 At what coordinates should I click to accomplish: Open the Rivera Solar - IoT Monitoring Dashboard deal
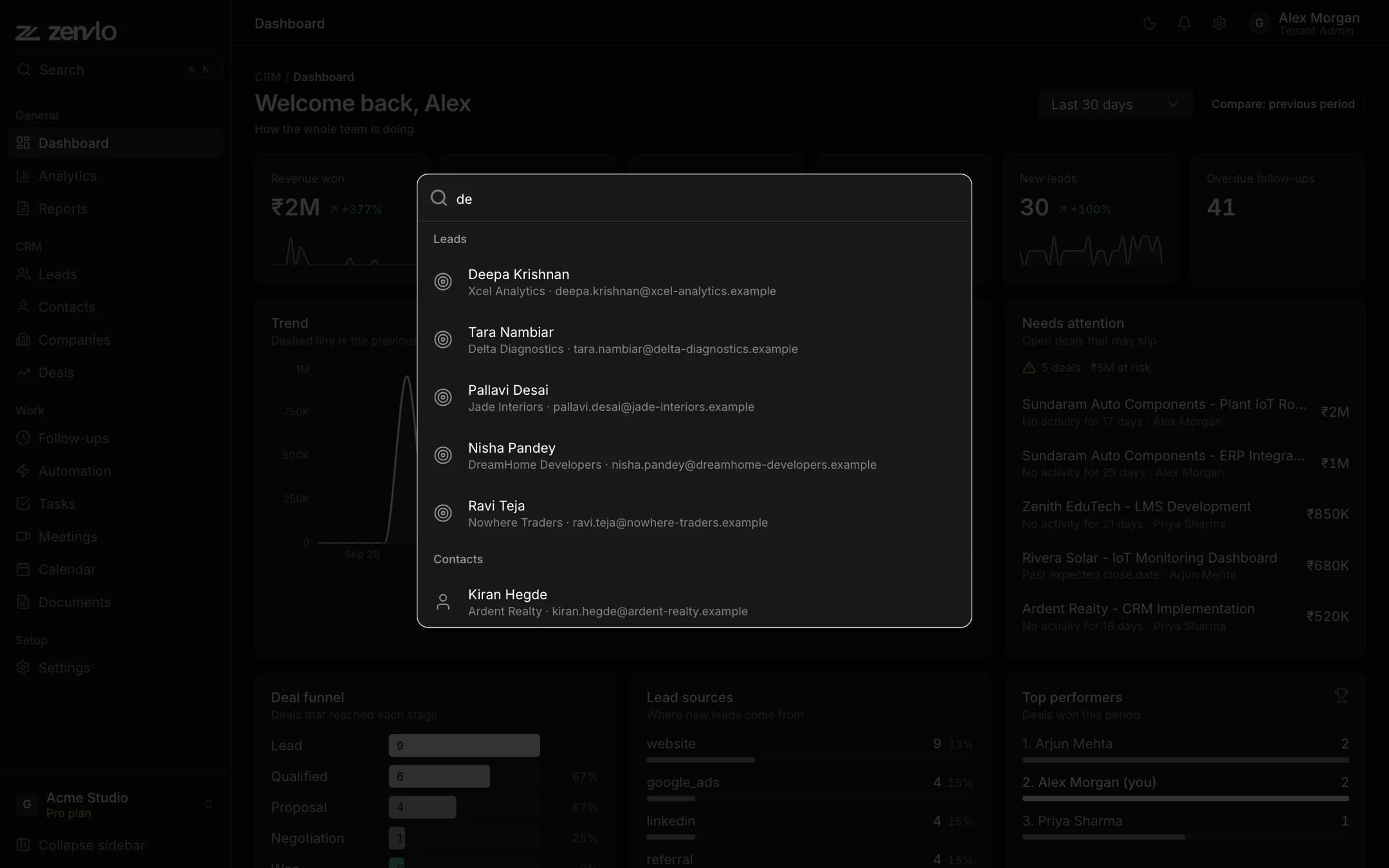pyautogui.click(x=1185, y=566)
